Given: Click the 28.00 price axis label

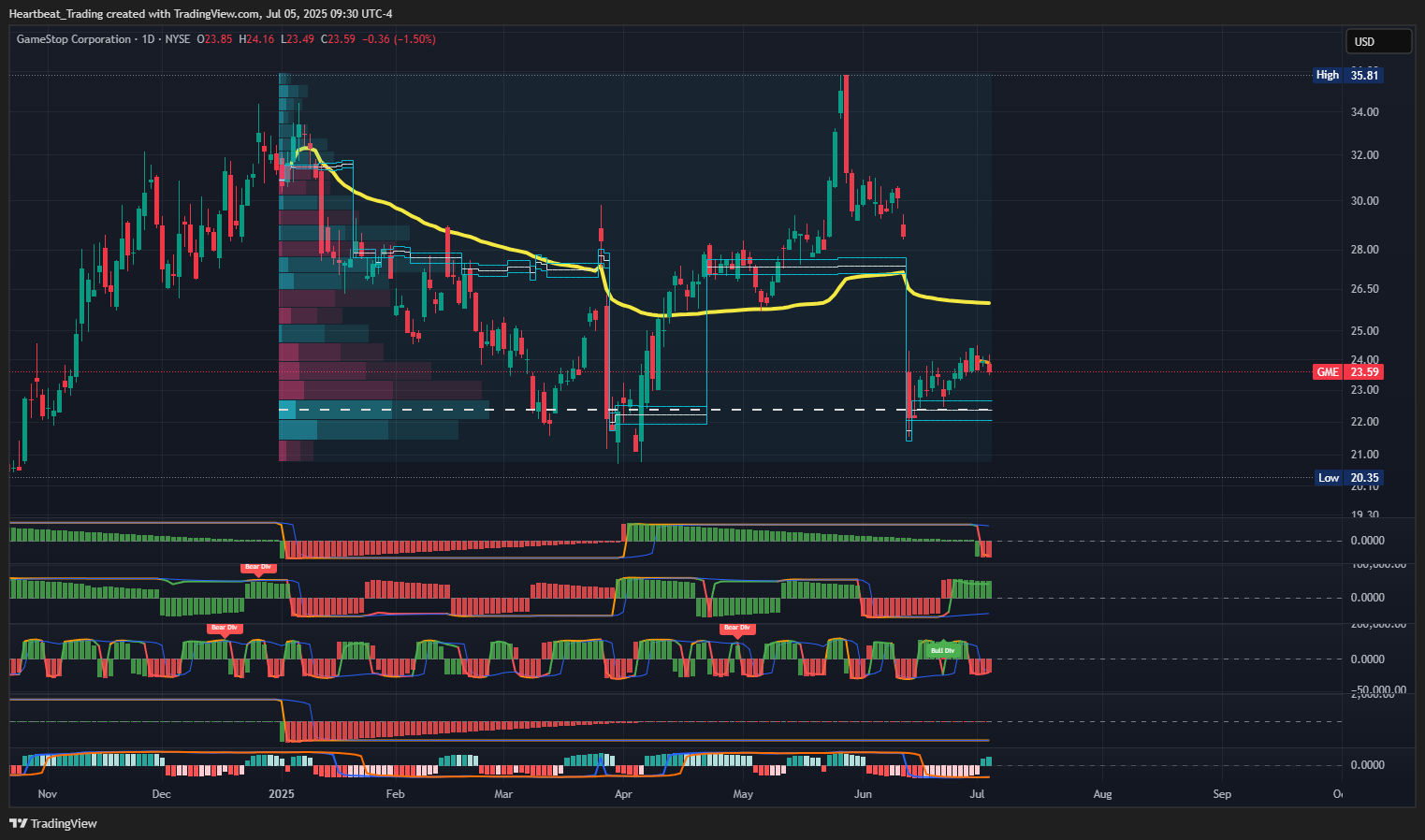Looking at the screenshot, I should tap(1365, 250).
